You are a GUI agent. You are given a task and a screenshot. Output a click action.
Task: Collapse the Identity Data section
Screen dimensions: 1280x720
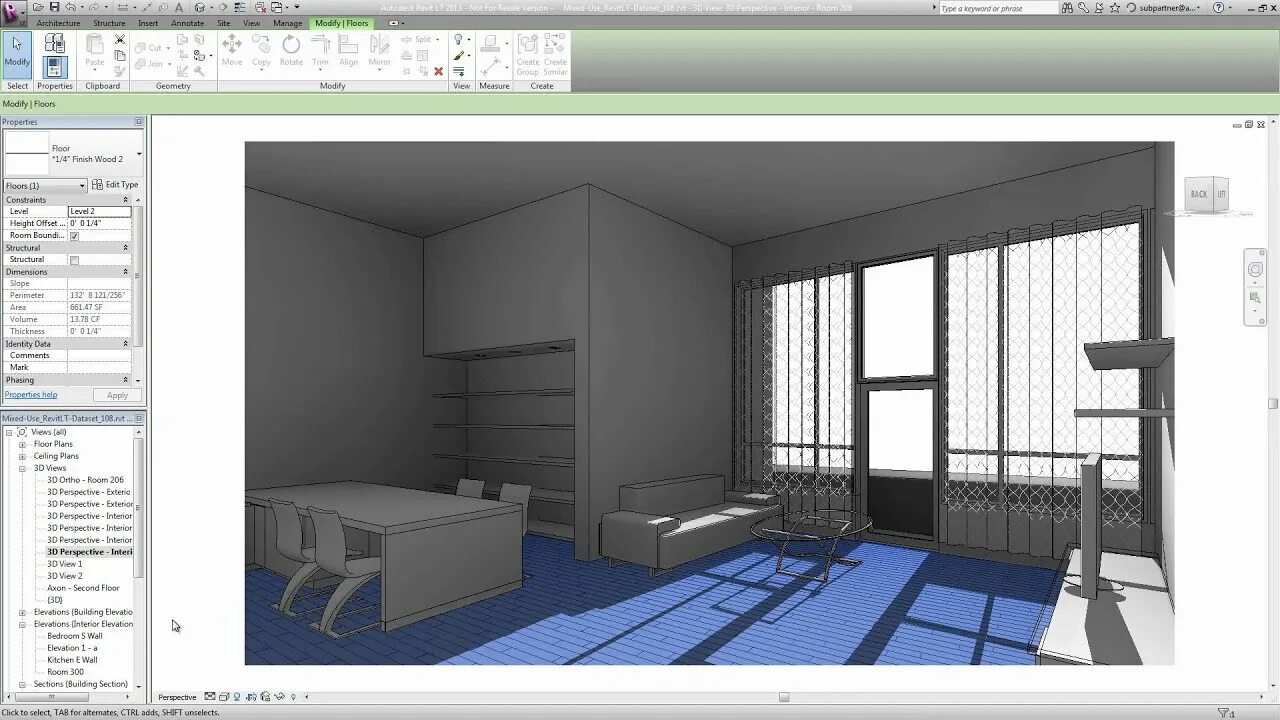[126, 344]
